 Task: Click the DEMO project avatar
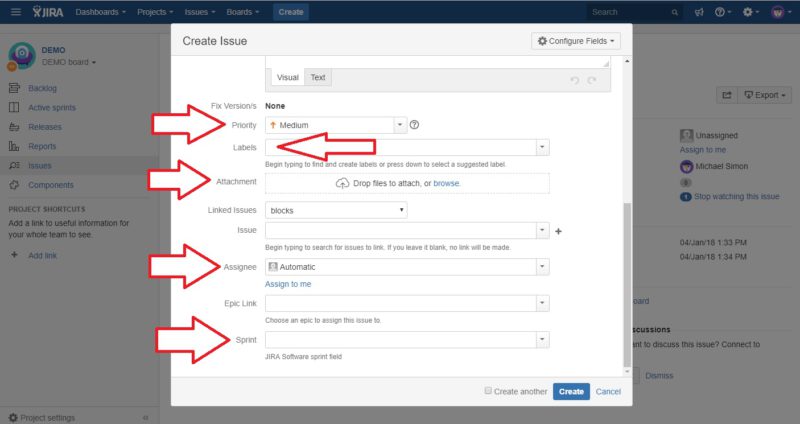(22, 55)
